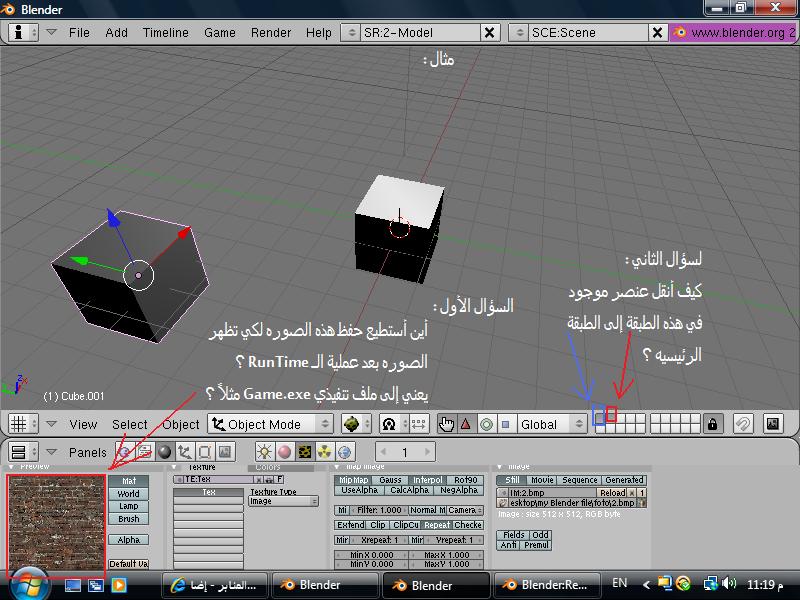Viewport: 800px width, 600px height.
Task: Collapse the top Info header menus triangle
Action: pos(51,33)
